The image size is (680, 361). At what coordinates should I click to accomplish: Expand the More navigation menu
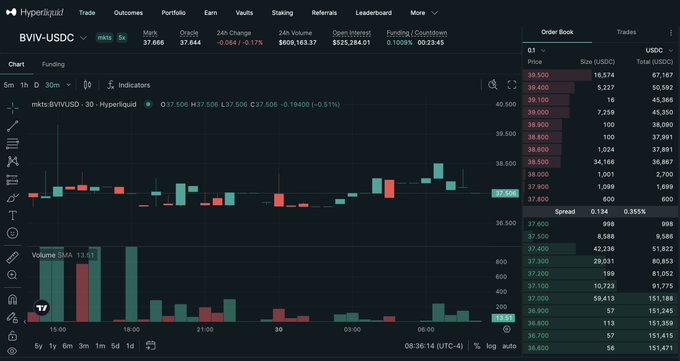pyautogui.click(x=424, y=13)
